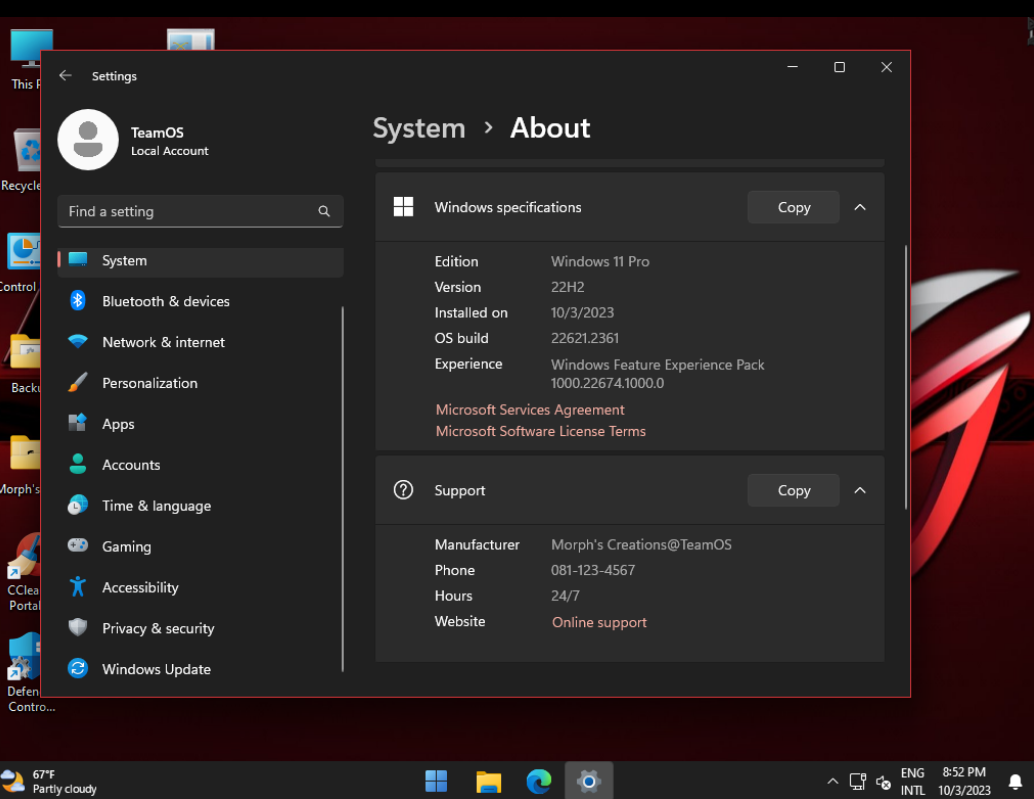Select the Recycle Bin desktop icon
Image resolution: width=1034 pixels, height=799 pixels.
pyautogui.click(x=21, y=160)
